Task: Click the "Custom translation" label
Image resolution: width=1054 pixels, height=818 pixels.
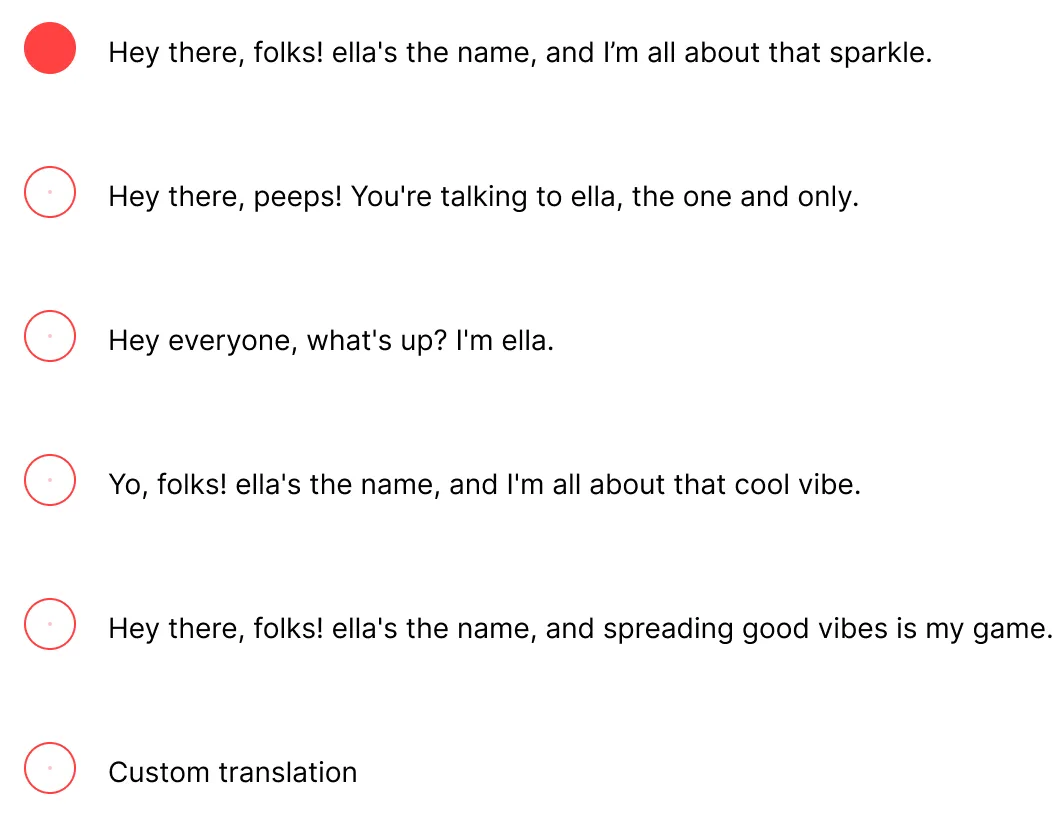Action: point(232,772)
